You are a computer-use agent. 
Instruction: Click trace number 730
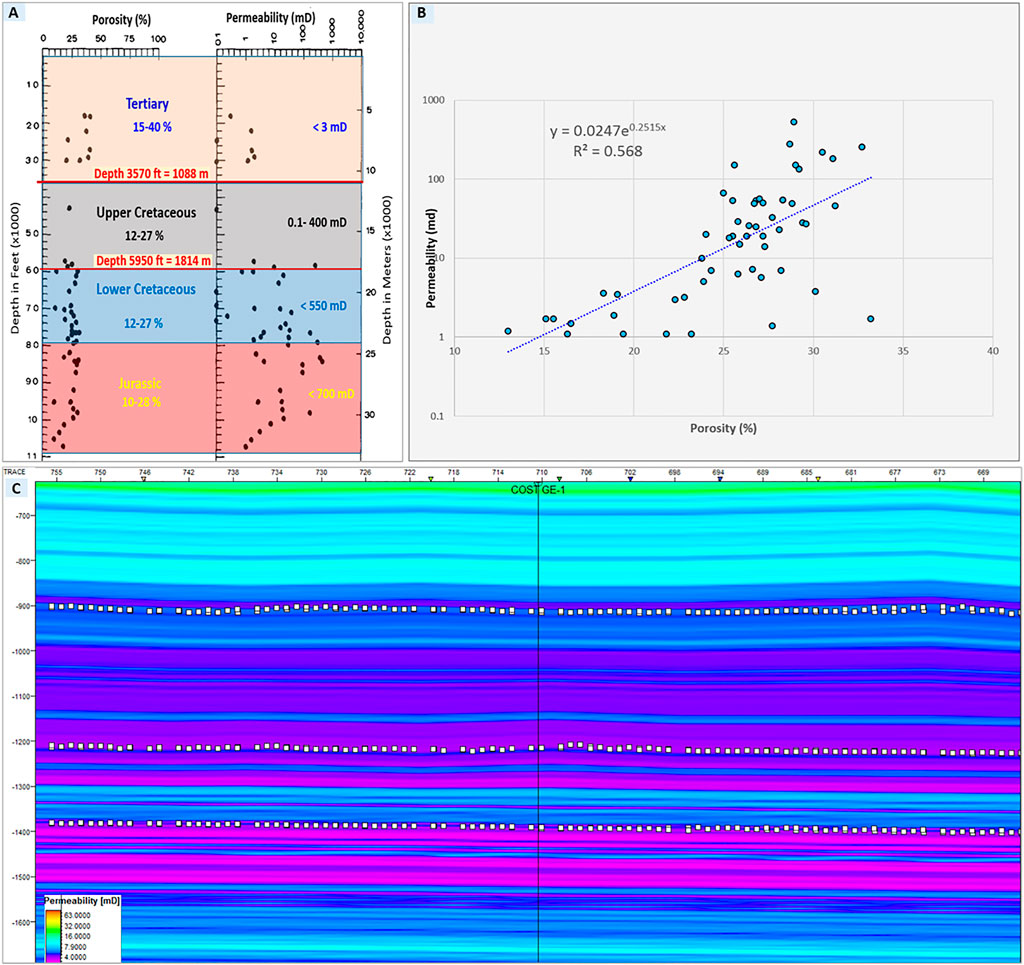coord(321,472)
